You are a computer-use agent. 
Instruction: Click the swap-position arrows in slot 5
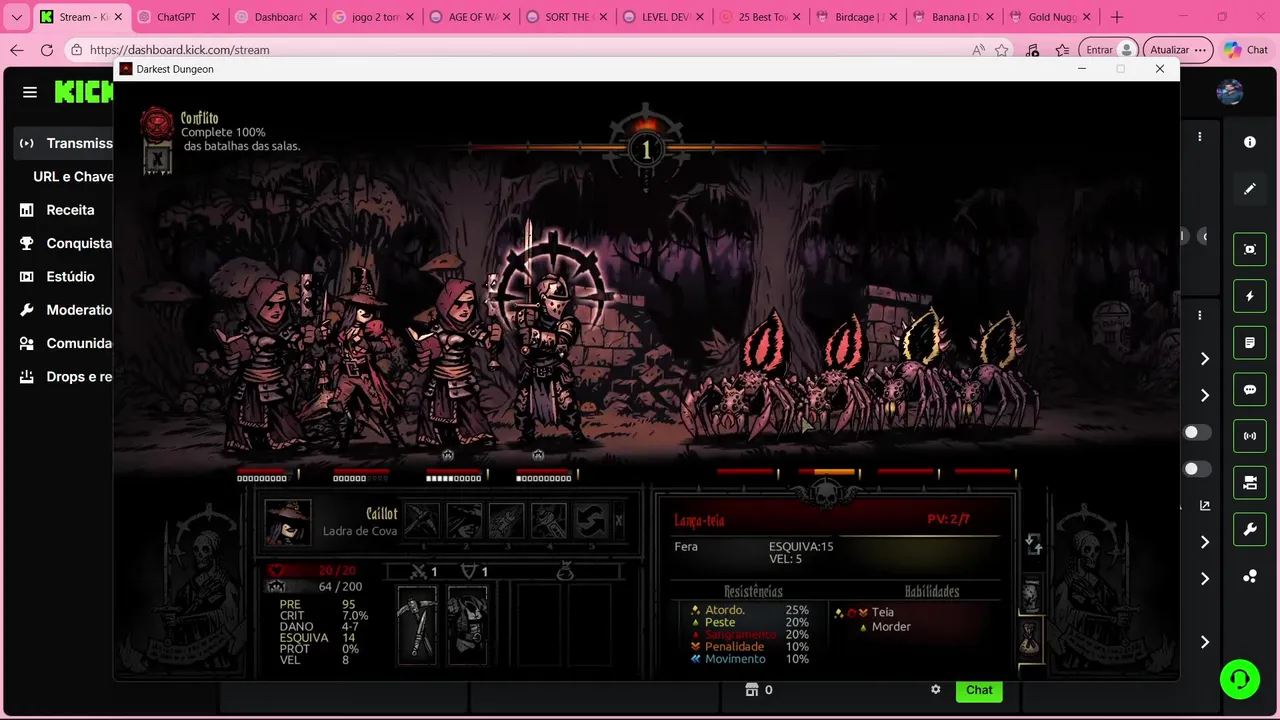click(x=591, y=521)
